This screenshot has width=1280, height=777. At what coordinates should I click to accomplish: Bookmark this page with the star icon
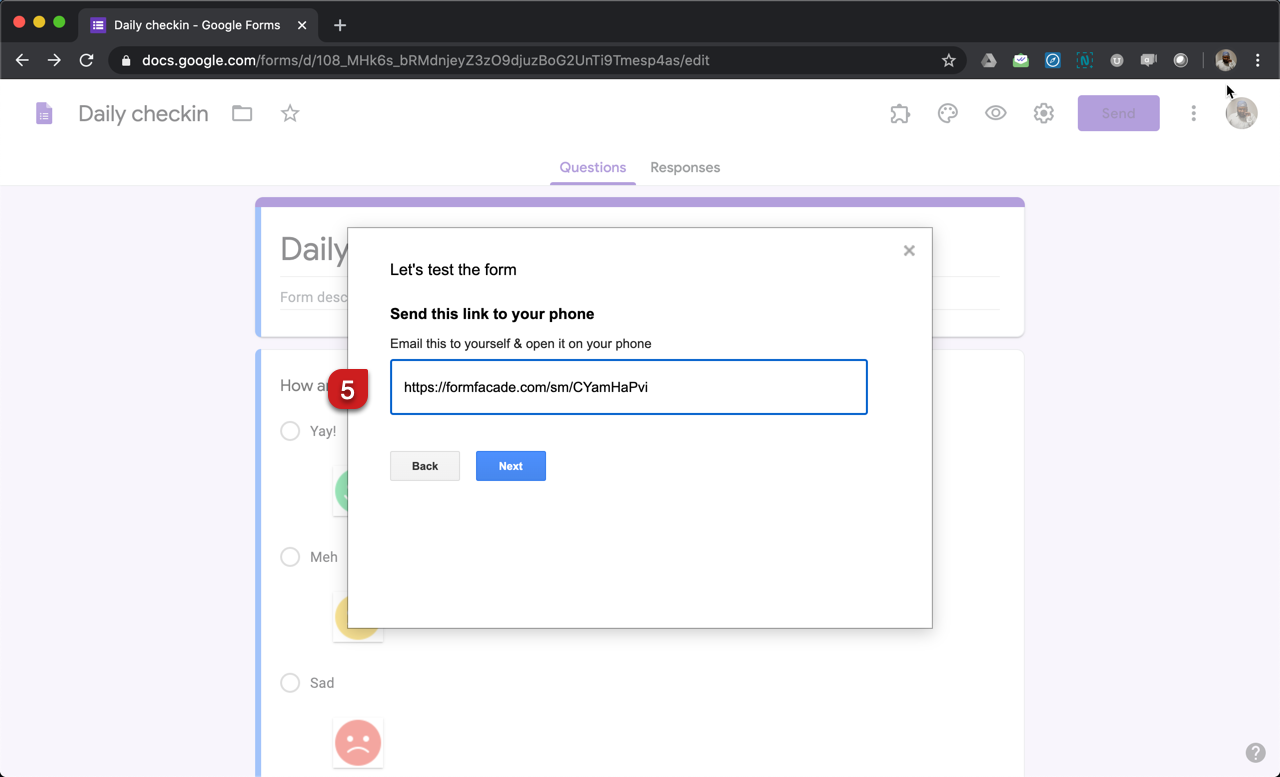click(x=949, y=60)
